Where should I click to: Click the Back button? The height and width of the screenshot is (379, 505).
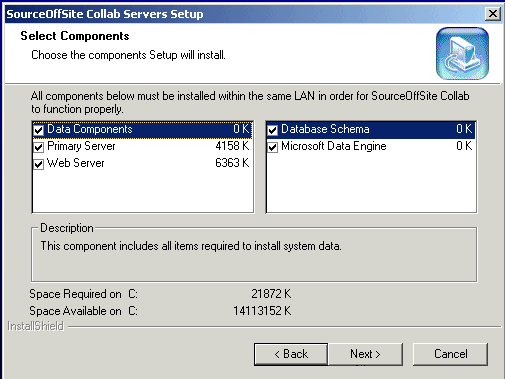pos(291,354)
